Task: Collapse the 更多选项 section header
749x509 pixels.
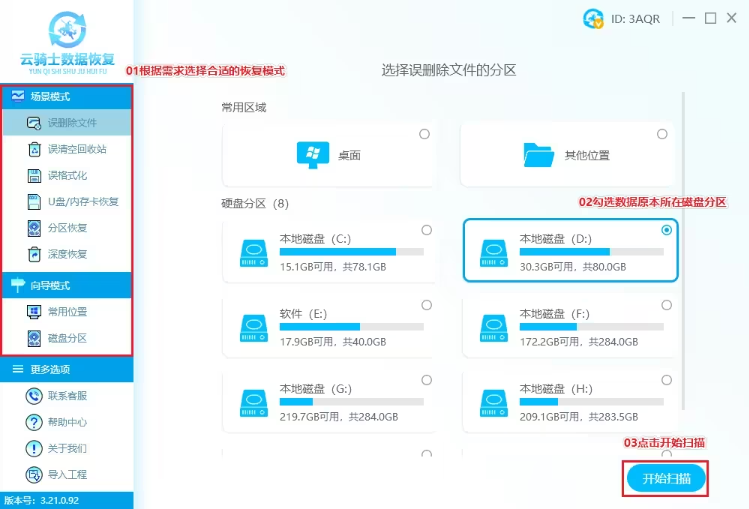Action: (67, 369)
